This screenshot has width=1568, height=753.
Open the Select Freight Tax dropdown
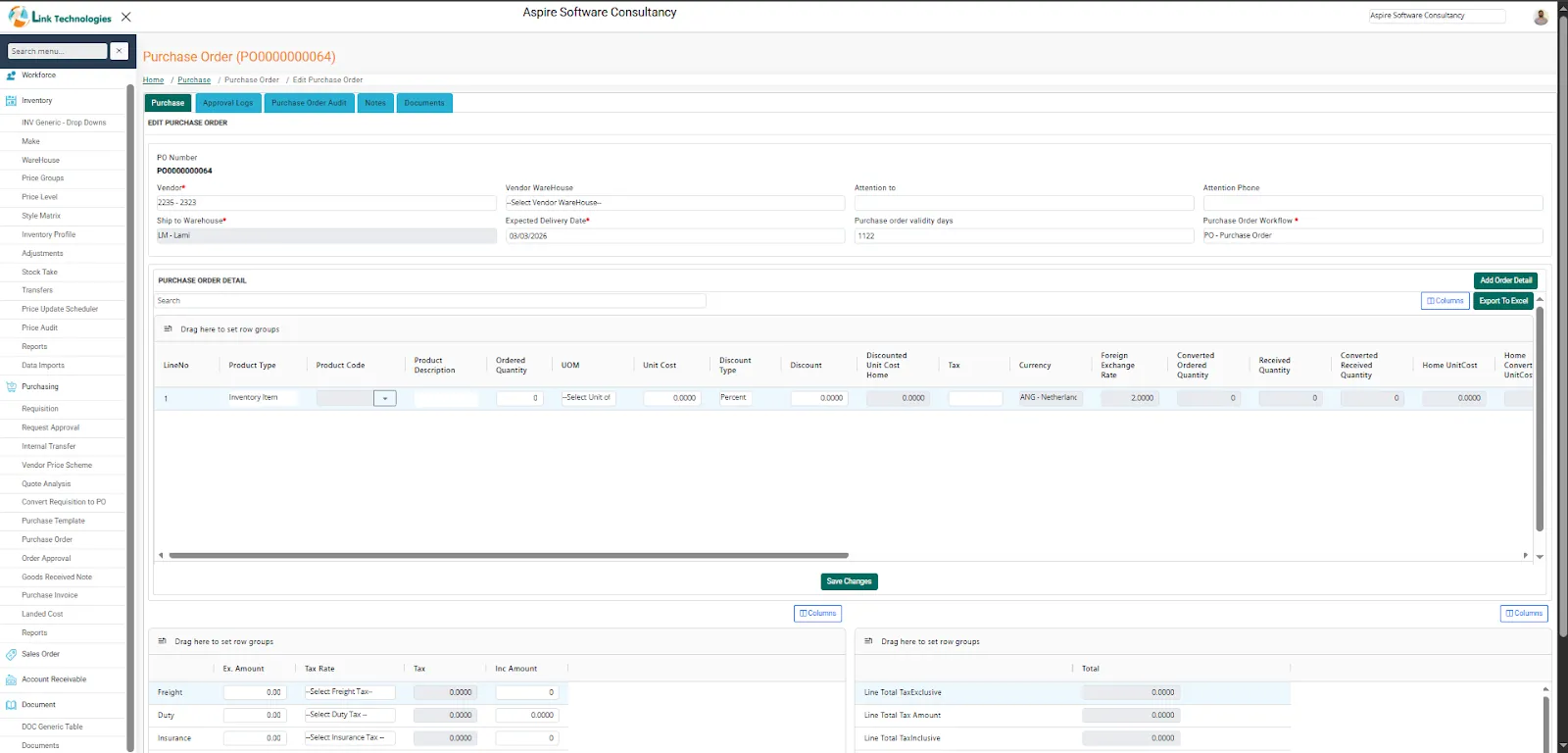(350, 692)
